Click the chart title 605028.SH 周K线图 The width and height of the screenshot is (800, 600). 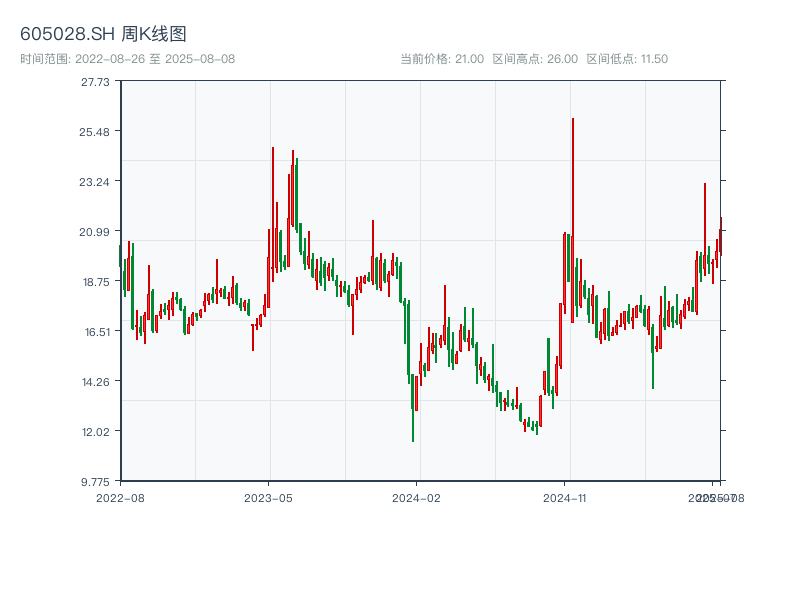click(103, 34)
